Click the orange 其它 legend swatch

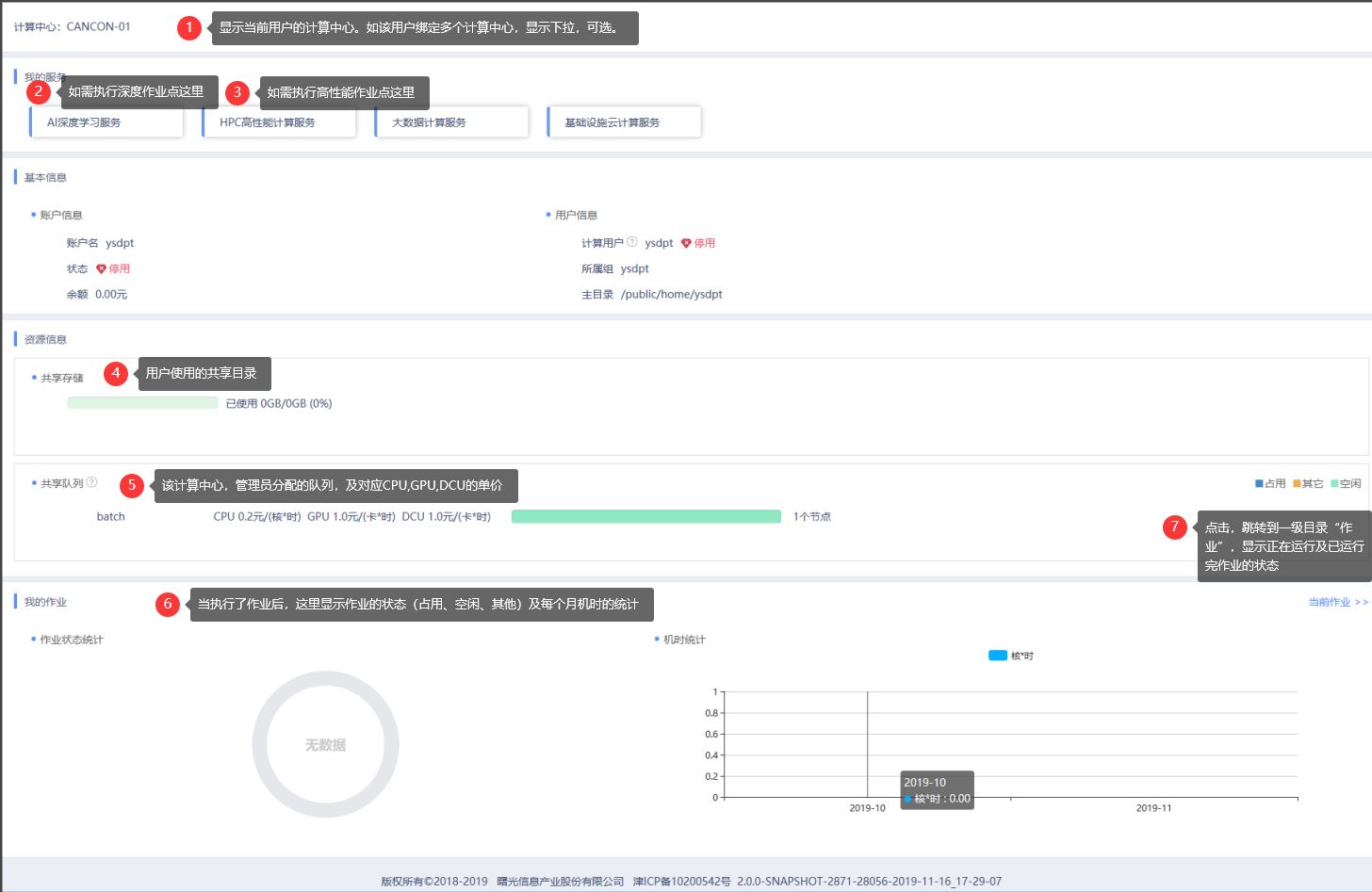pos(1297,483)
